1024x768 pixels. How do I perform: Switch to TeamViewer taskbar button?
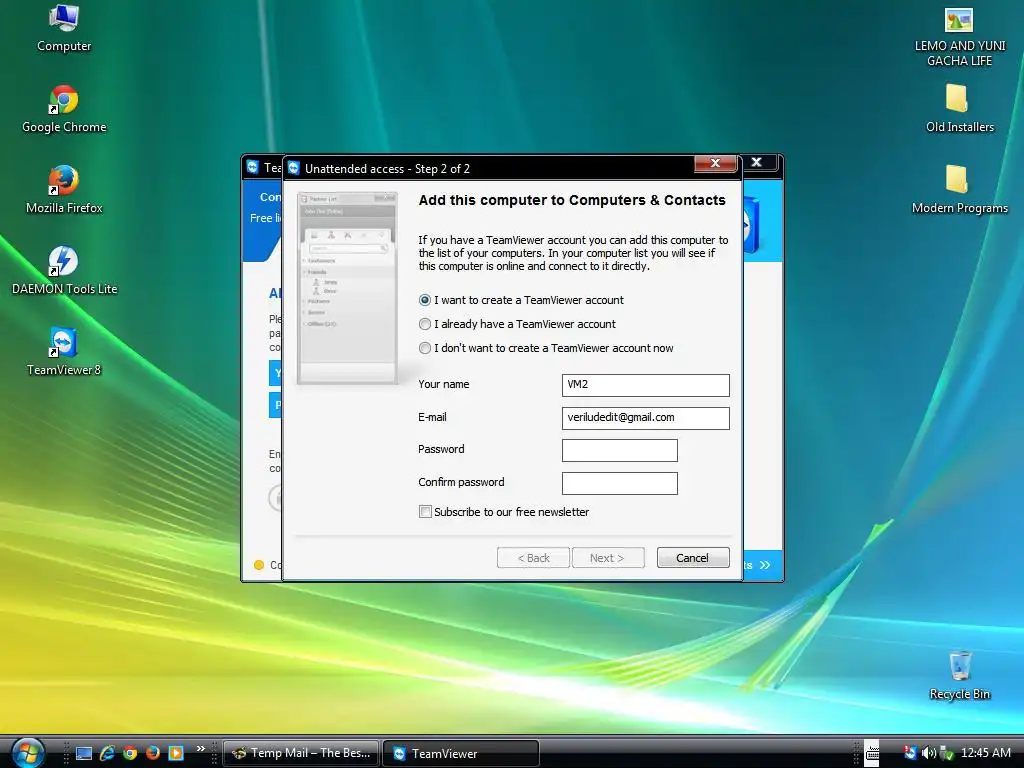[x=460, y=753]
